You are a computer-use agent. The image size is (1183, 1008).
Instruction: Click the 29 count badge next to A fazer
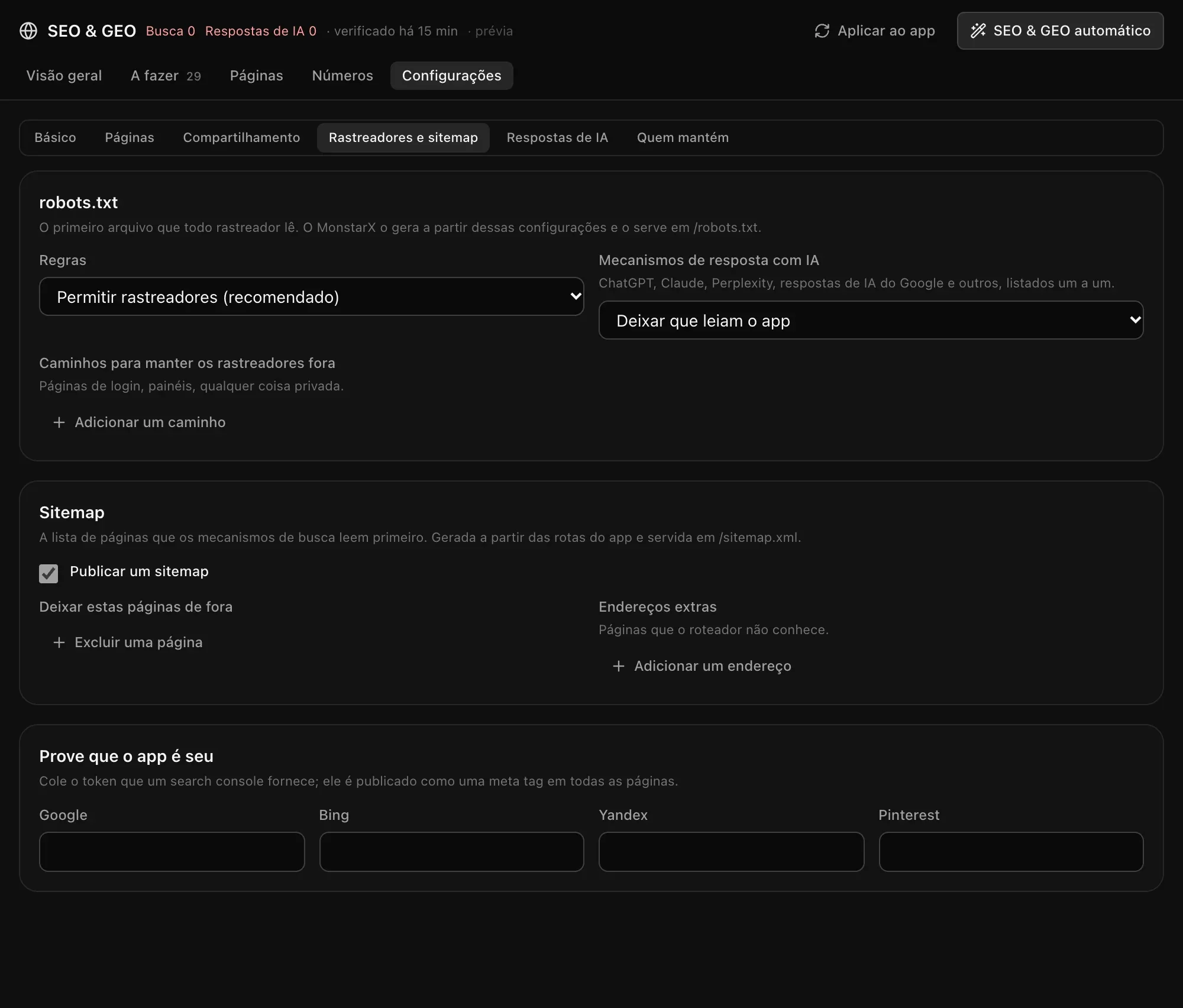click(194, 76)
